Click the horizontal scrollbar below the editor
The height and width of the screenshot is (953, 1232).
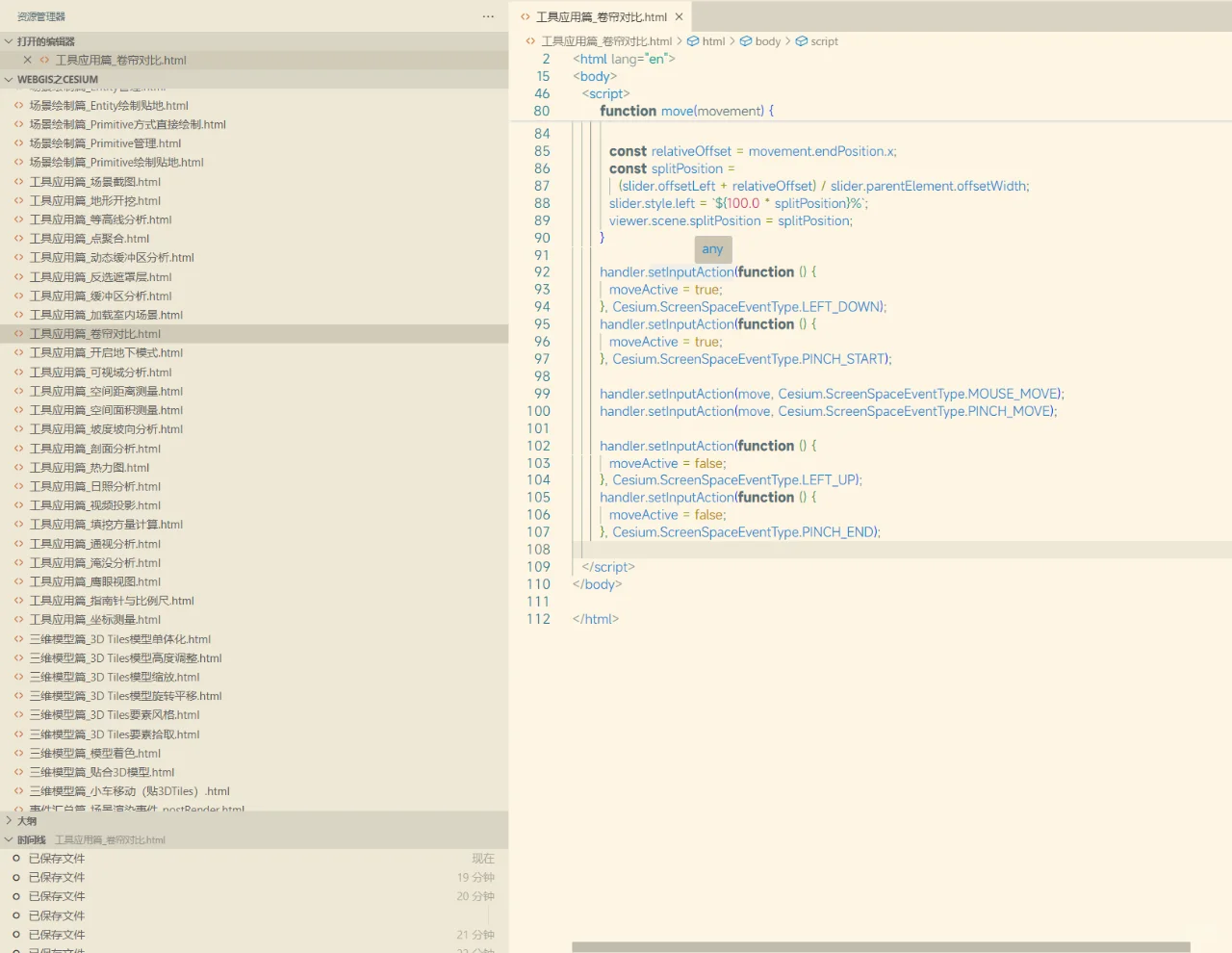click(881, 947)
